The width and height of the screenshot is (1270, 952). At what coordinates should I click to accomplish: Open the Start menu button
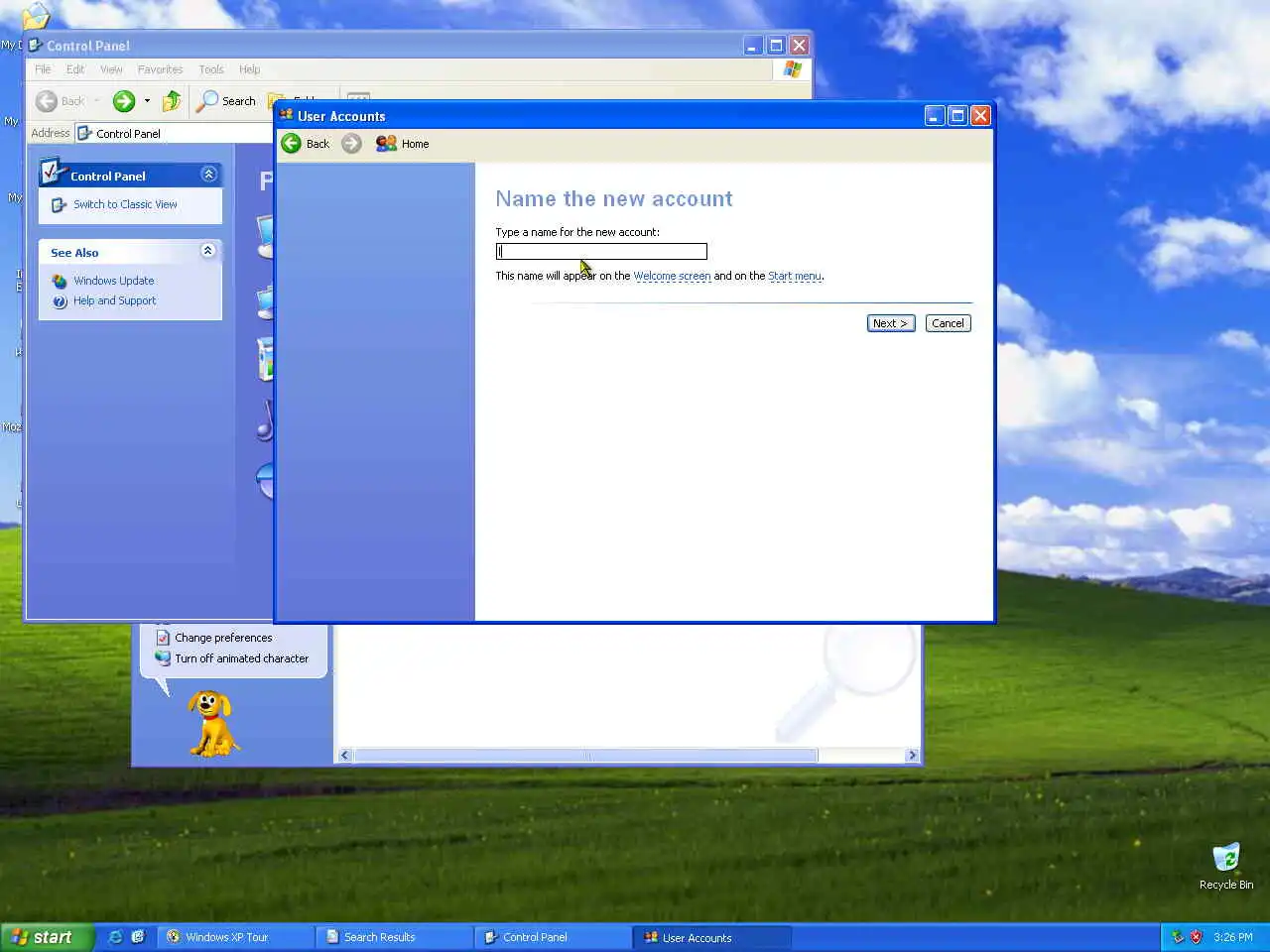pos(48,937)
